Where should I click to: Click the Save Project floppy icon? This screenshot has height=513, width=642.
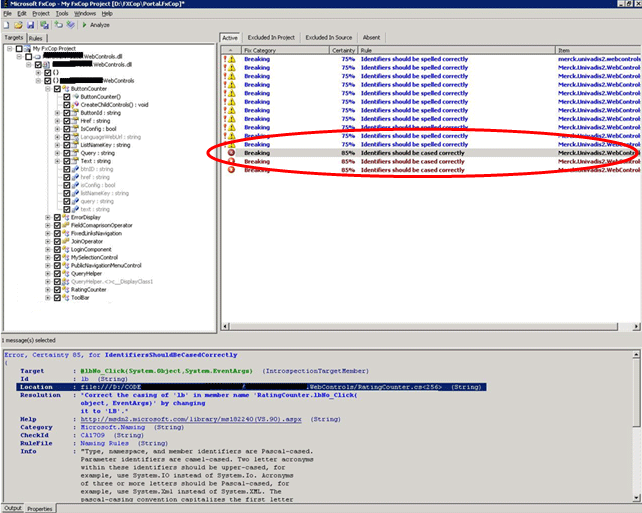coord(31,25)
